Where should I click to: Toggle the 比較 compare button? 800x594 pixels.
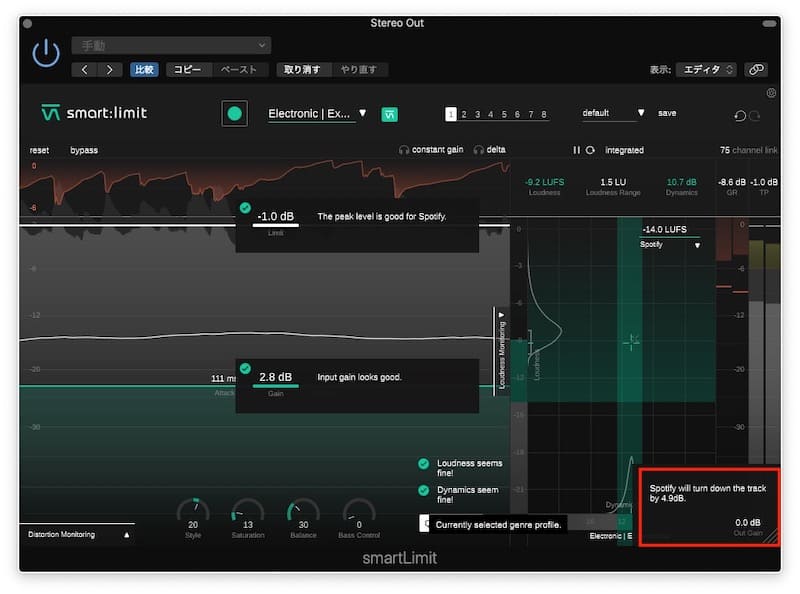(144, 69)
